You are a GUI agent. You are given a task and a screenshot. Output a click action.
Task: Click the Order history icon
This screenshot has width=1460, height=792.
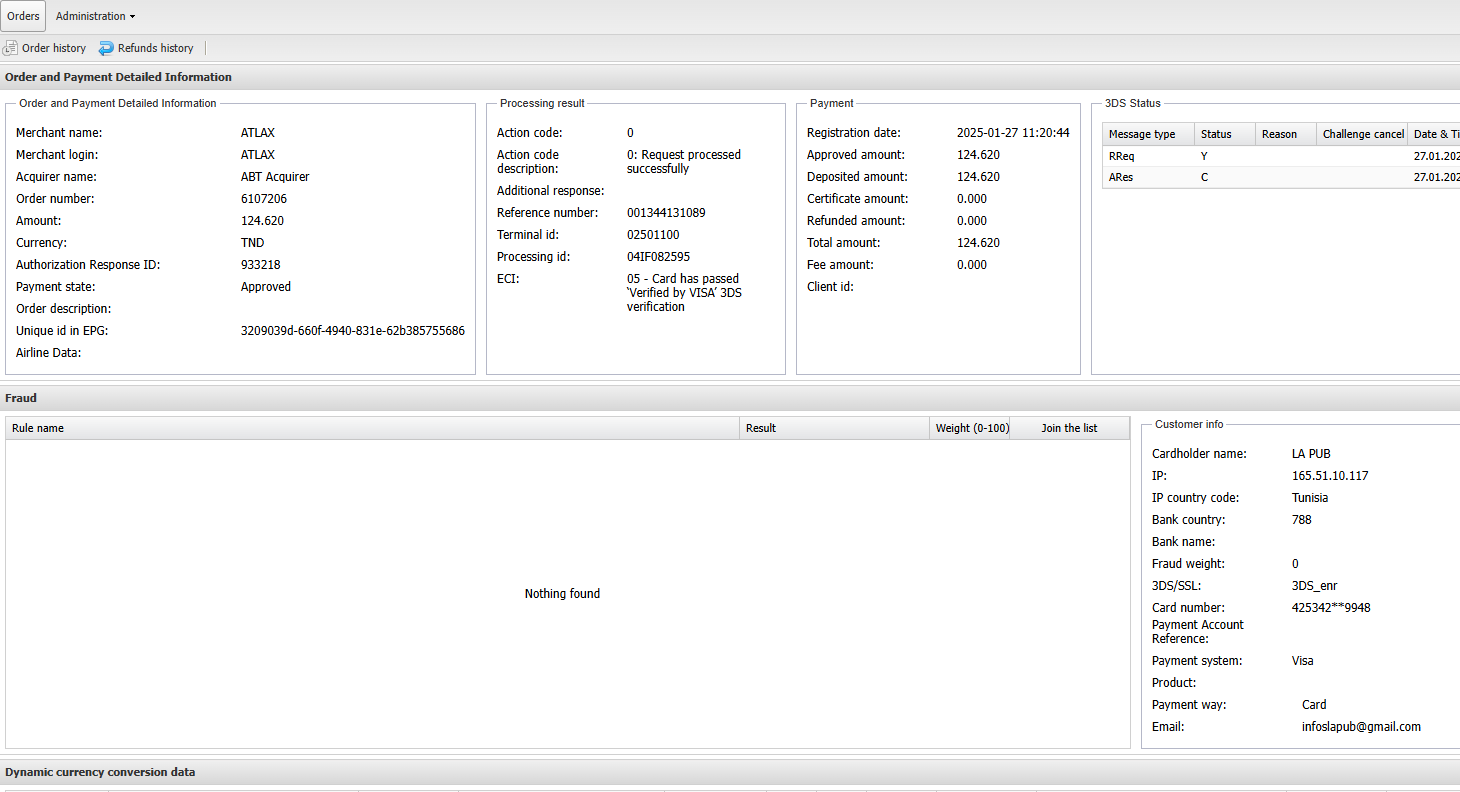point(10,48)
